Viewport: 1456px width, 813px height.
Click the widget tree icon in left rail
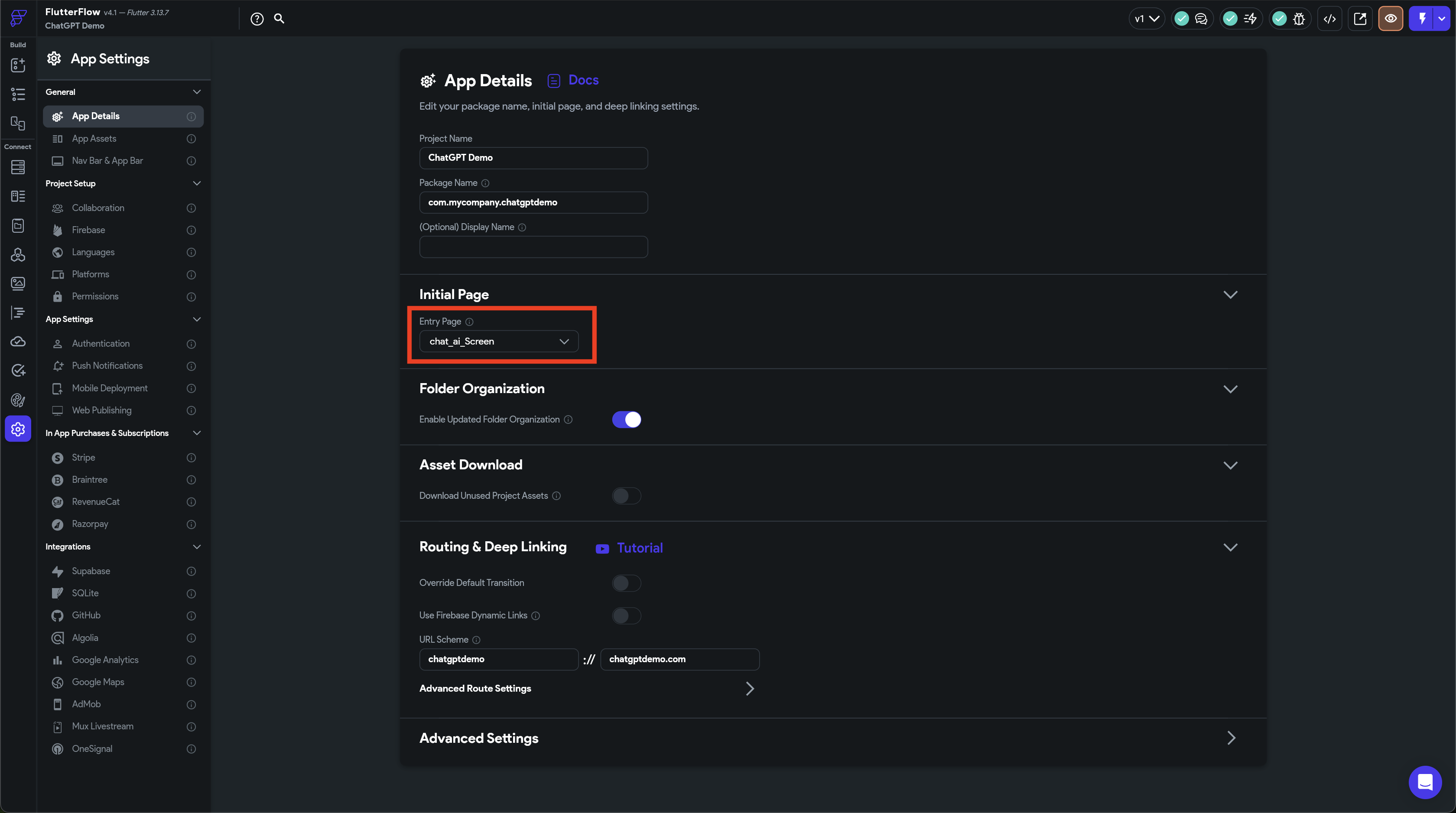[x=18, y=94]
